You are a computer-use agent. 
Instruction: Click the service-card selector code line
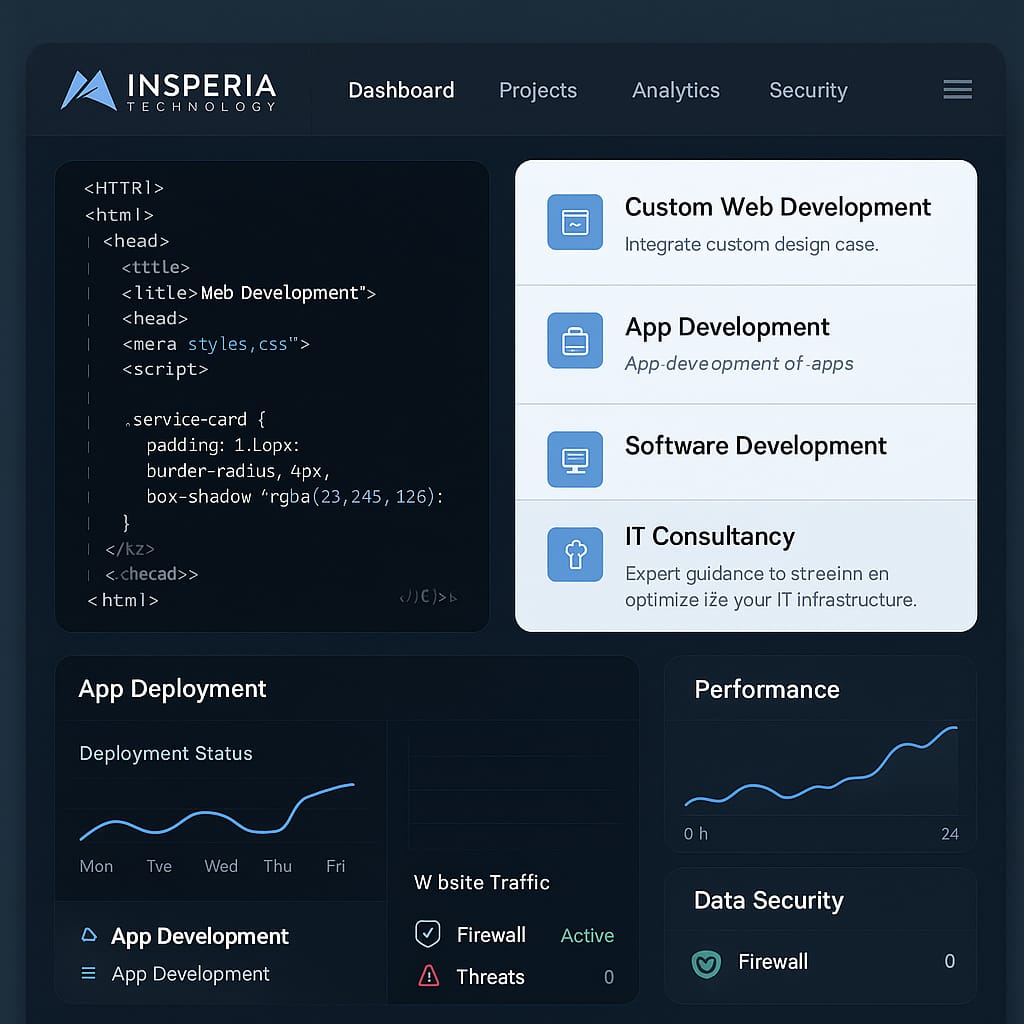[x=195, y=419]
